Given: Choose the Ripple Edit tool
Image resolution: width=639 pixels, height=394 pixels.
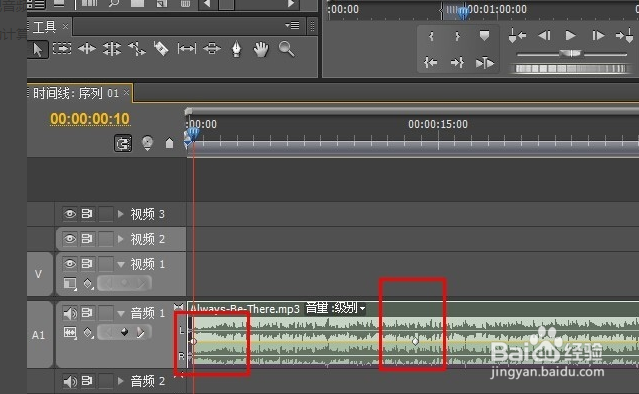Looking at the screenshot, I should [87, 49].
